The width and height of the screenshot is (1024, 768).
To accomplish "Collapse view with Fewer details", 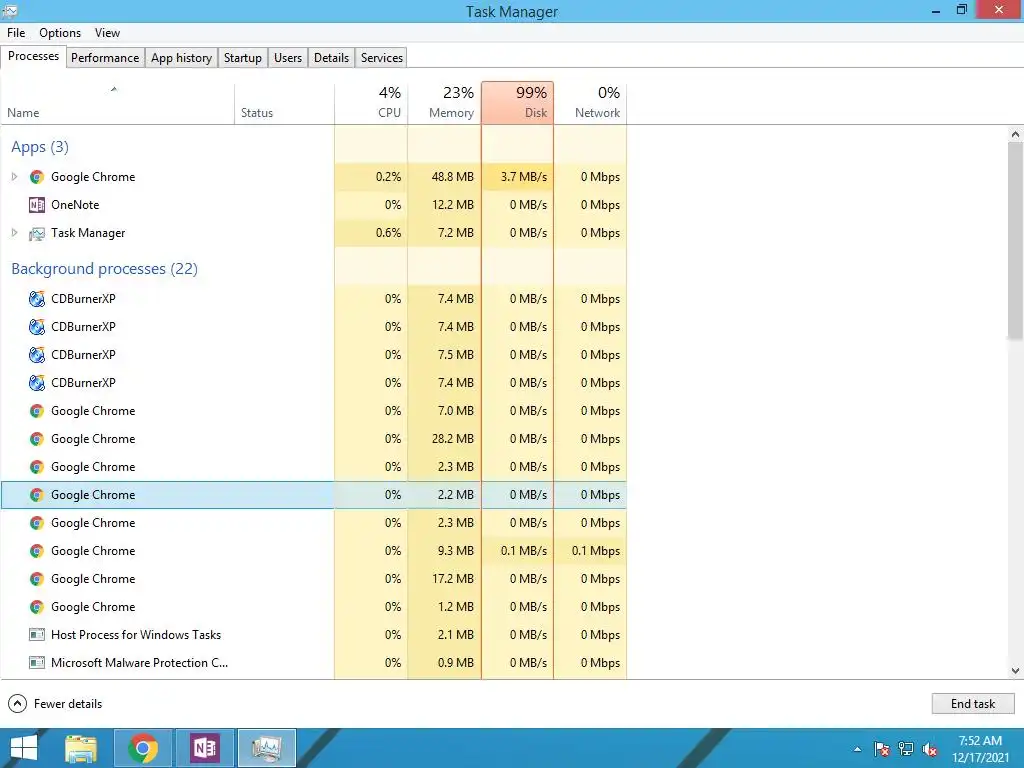I will coord(55,703).
